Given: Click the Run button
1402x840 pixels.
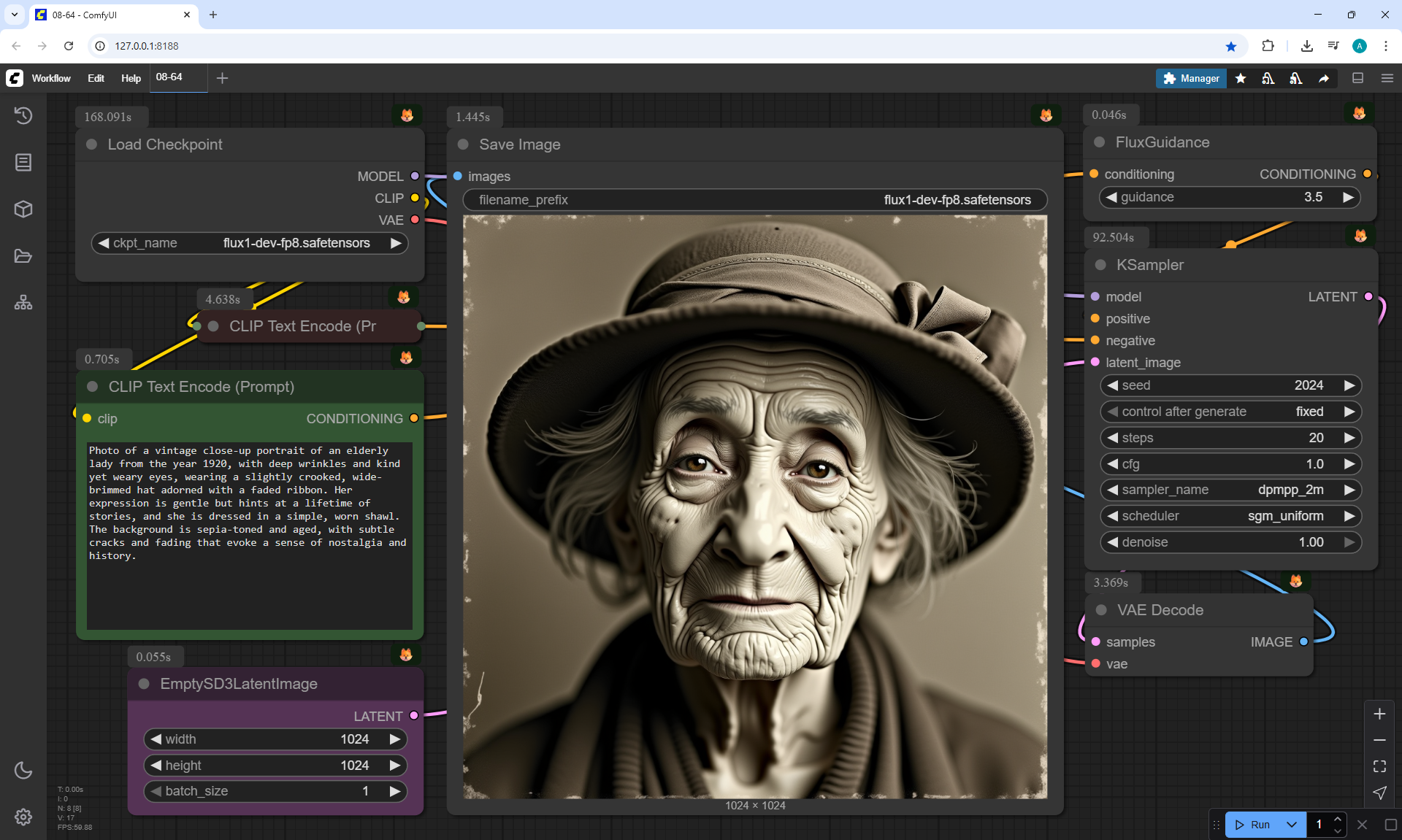Looking at the screenshot, I should (1254, 825).
